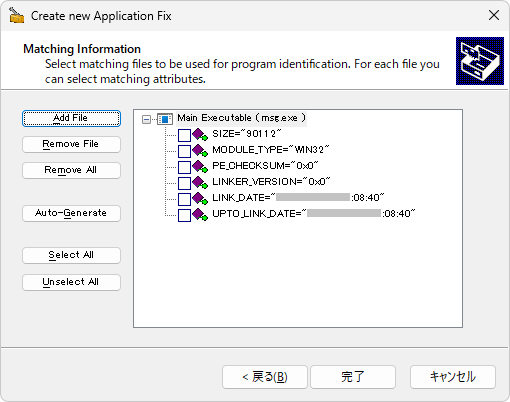Check the SIZE attribute checkbox

184,135
